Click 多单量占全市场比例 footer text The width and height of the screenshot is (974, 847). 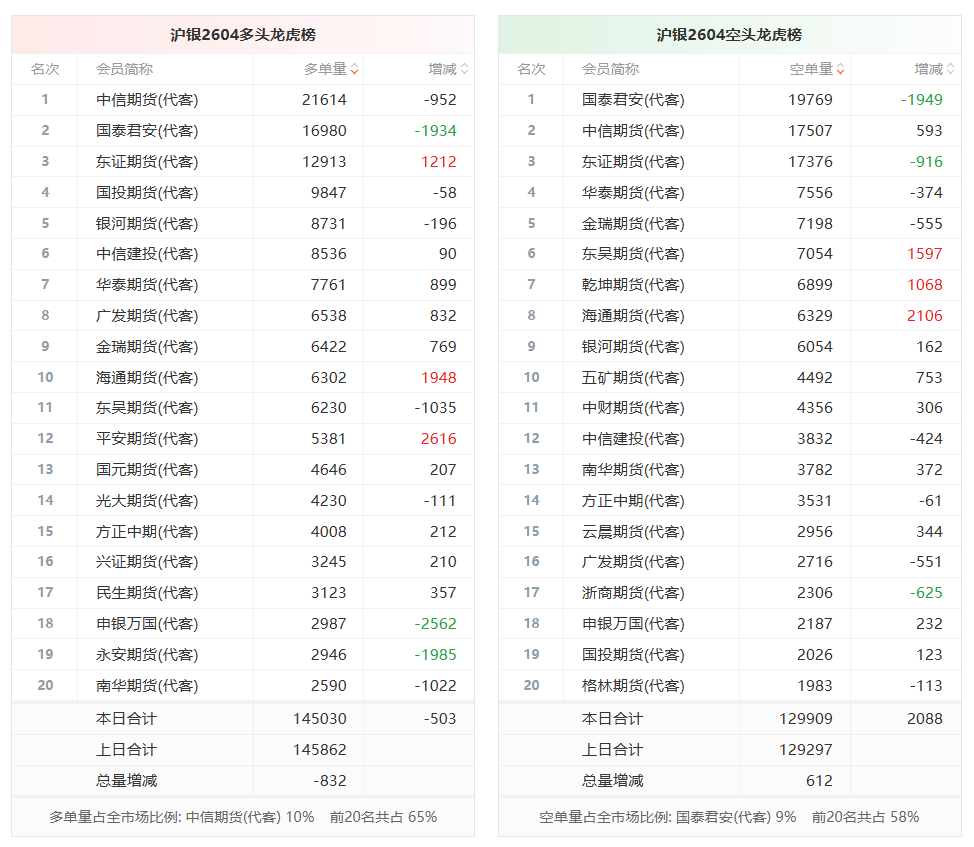(243, 817)
